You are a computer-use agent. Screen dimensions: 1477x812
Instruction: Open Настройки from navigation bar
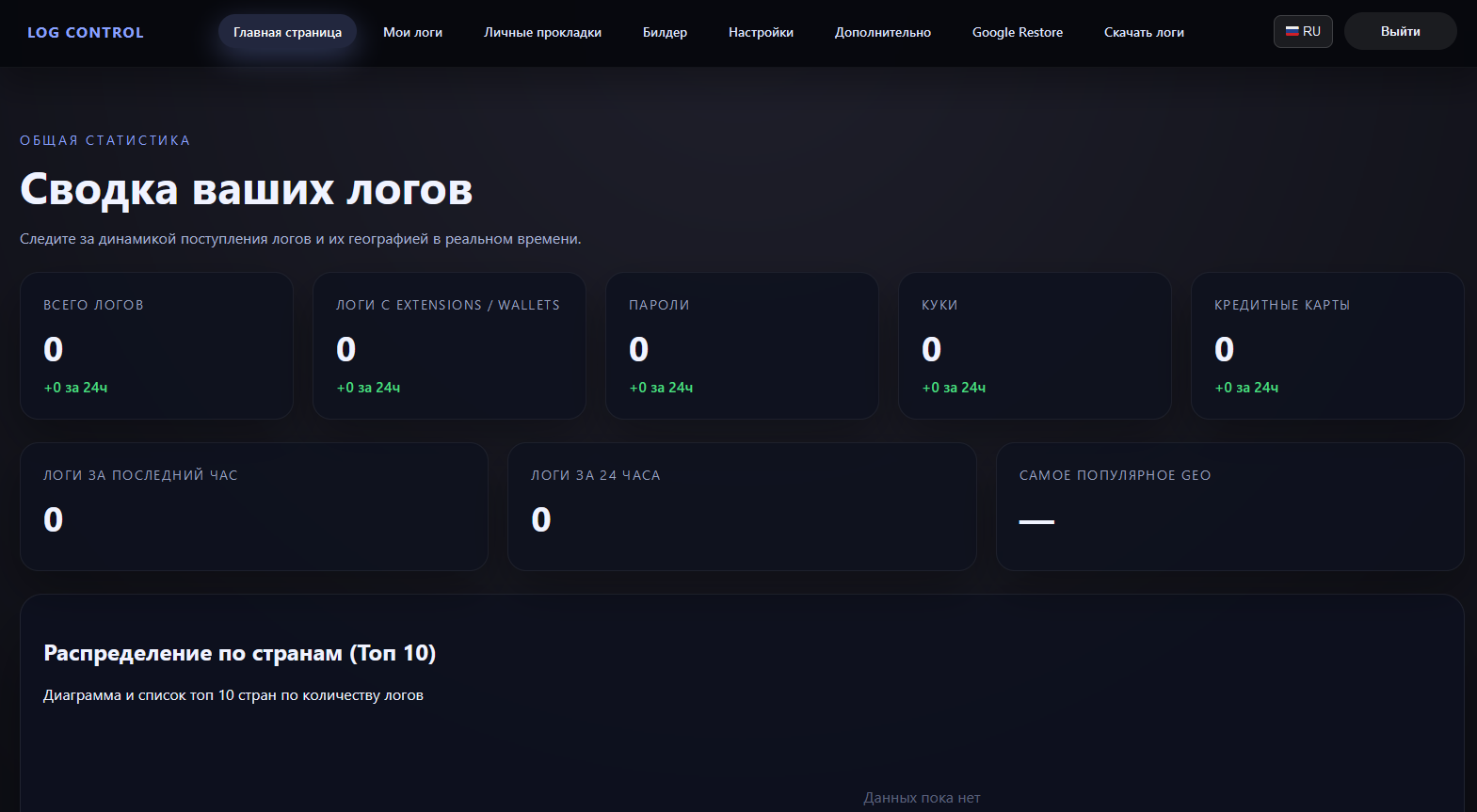click(x=761, y=32)
